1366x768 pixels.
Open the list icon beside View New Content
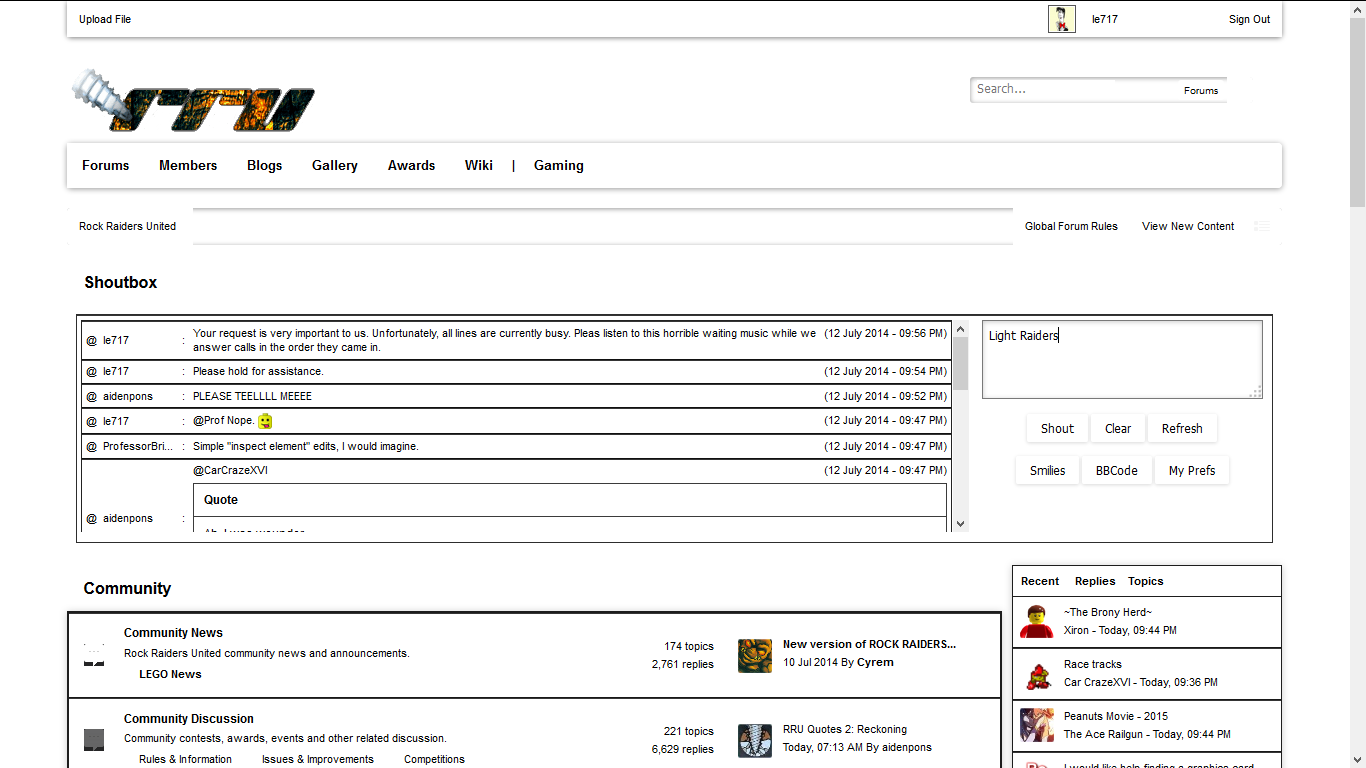[1262, 226]
